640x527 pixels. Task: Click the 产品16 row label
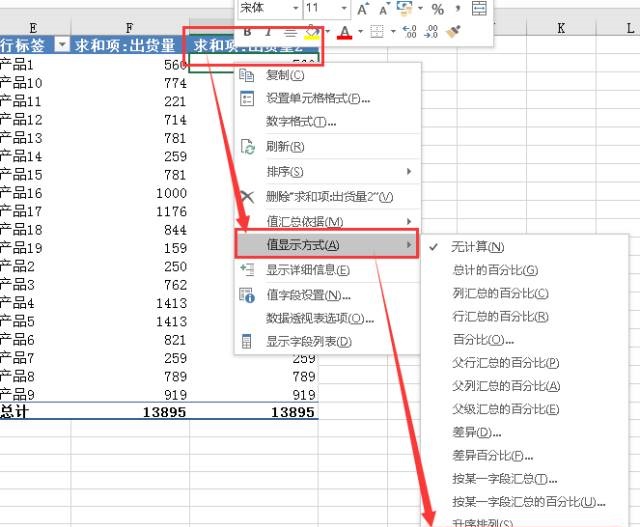(x=21, y=193)
